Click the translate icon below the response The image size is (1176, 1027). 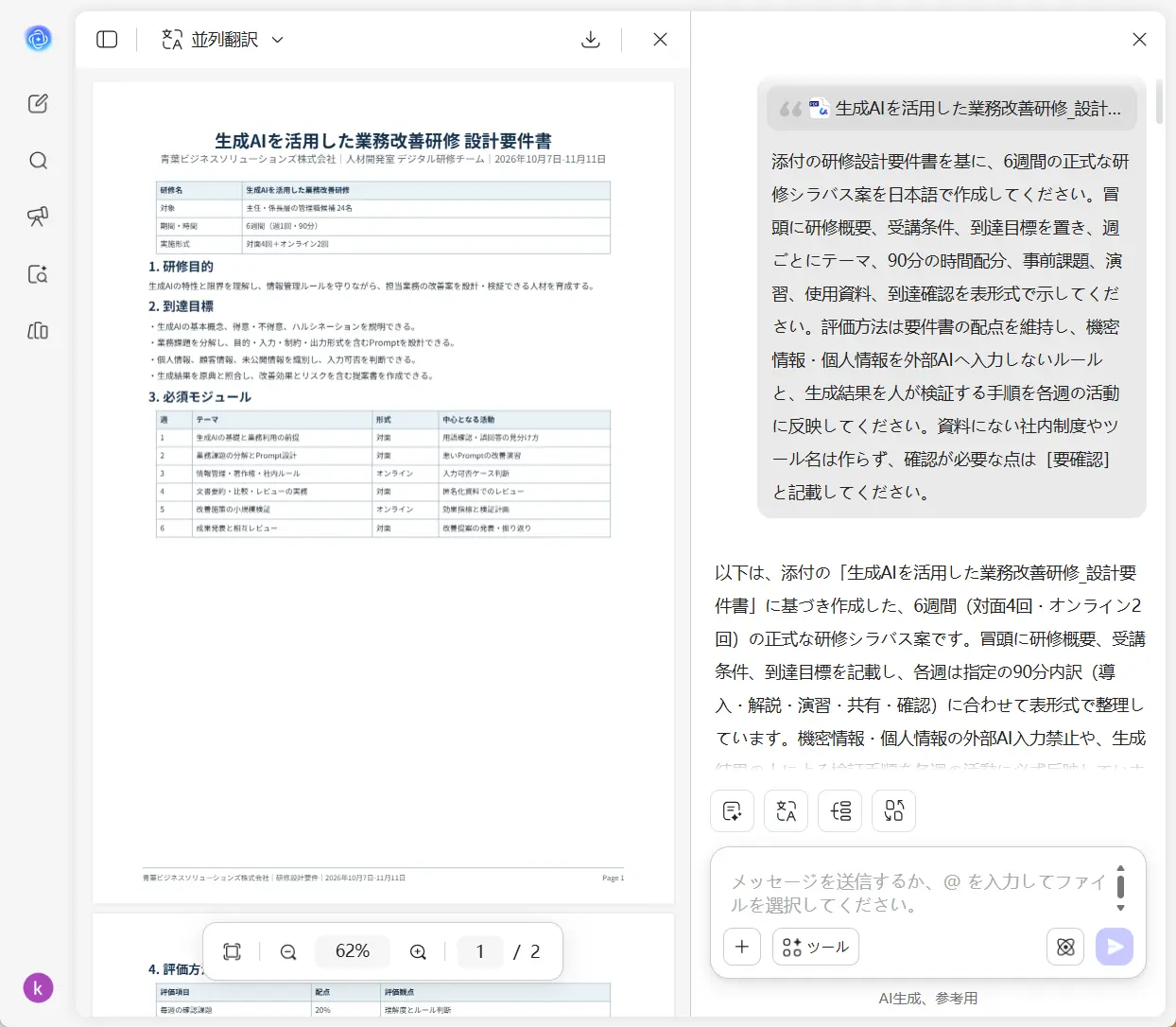pos(786,810)
